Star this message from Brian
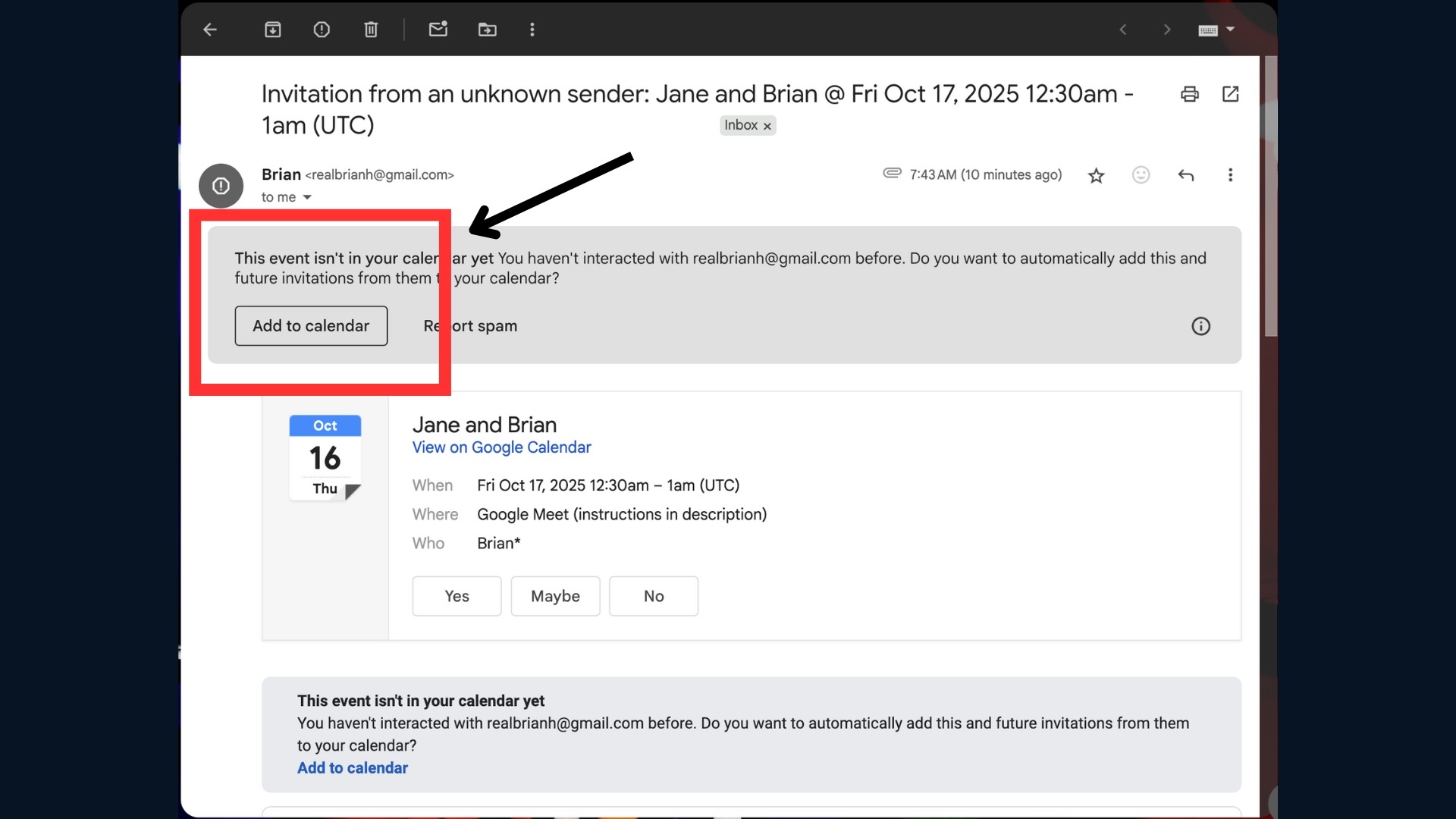Viewport: 1456px width, 819px height. [x=1096, y=176]
